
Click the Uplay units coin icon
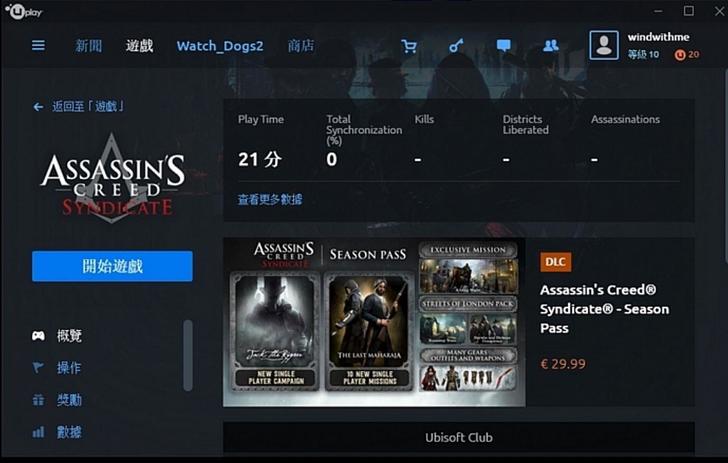pos(680,55)
